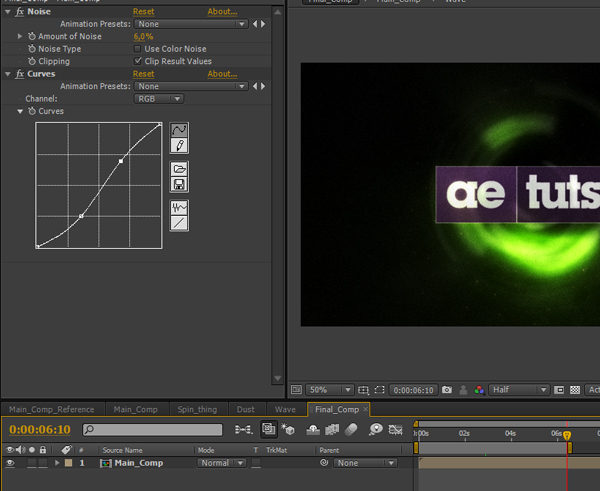Open the Half resolution dropdown
Viewport: 600px width, 491px height.
point(519,390)
